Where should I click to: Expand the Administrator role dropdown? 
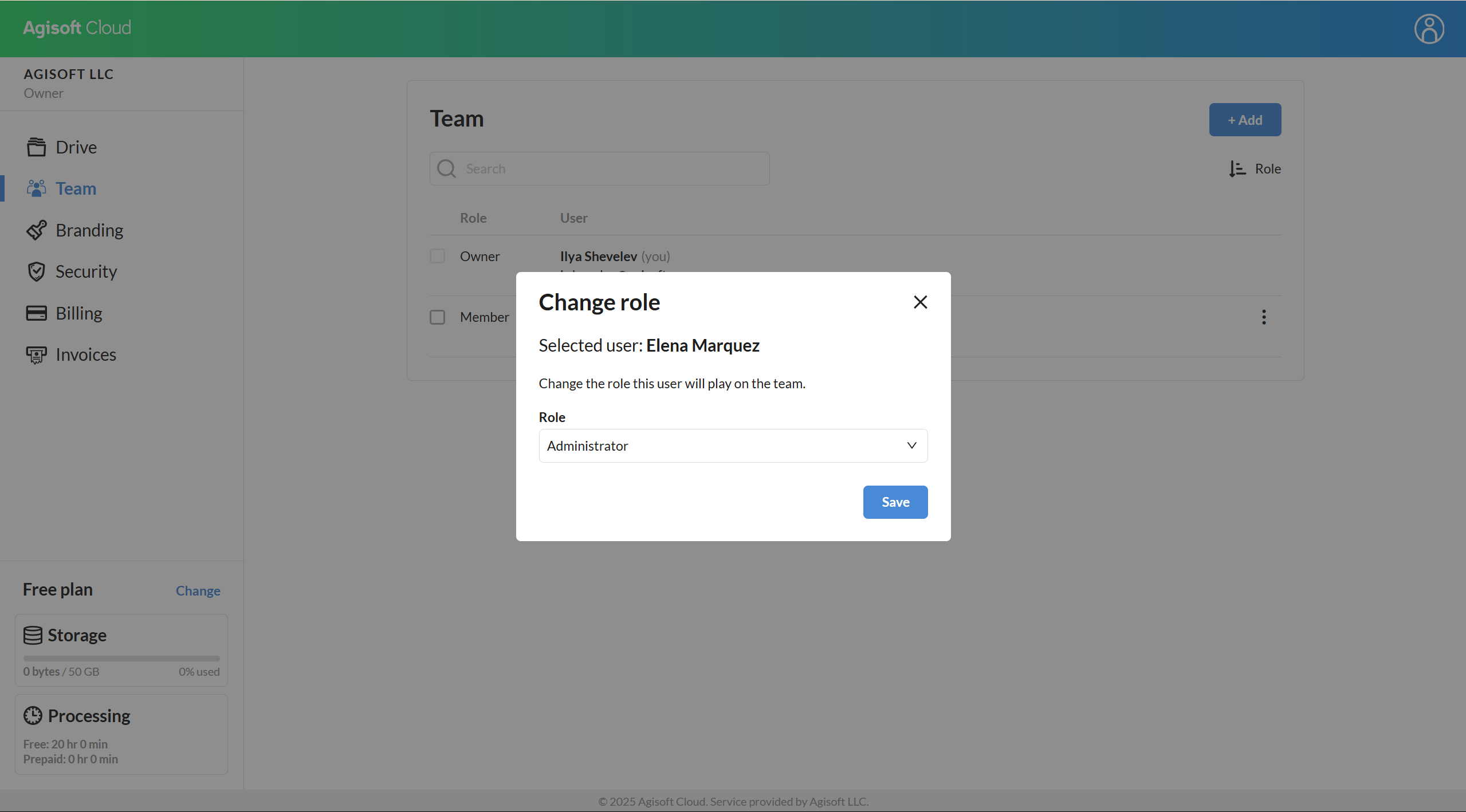click(x=733, y=446)
